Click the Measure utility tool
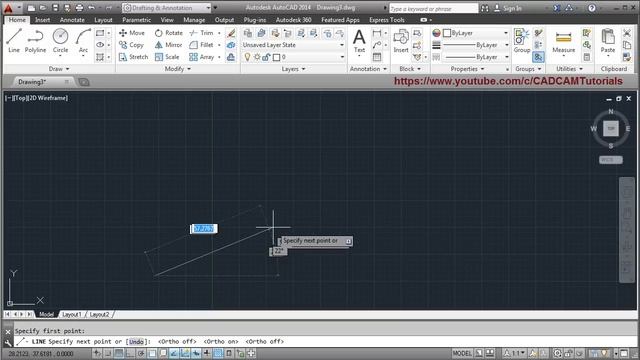640x360 pixels. click(x=564, y=42)
